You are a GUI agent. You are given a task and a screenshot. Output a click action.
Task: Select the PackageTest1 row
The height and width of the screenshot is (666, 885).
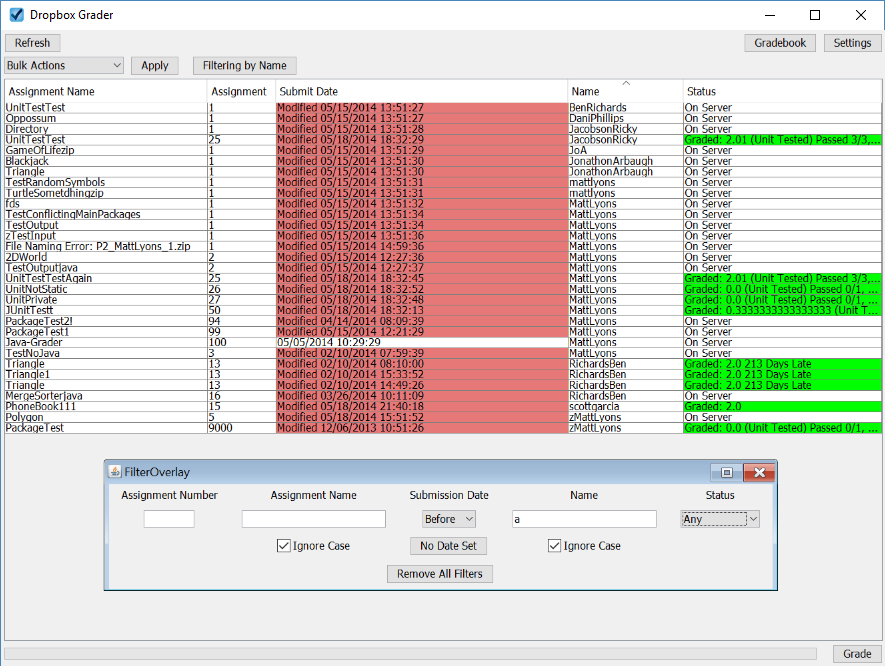coord(443,332)
